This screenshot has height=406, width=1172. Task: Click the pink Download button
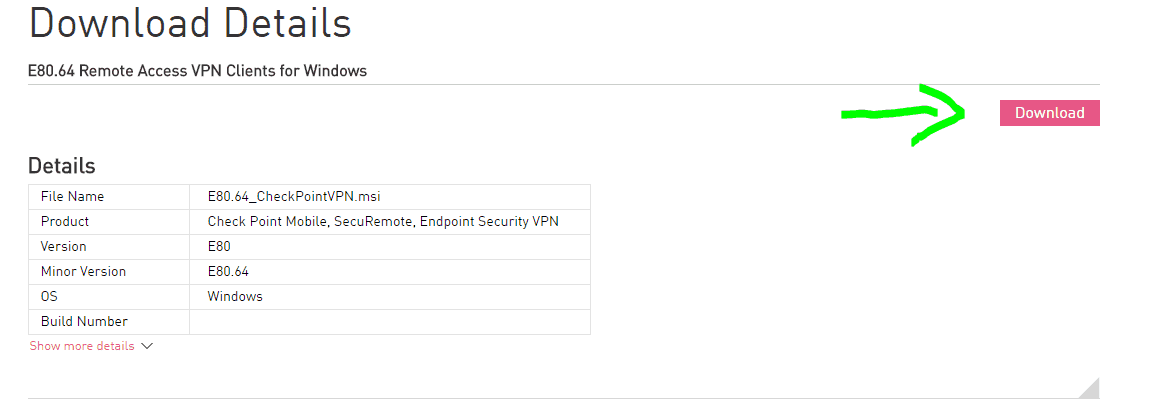(1049, 113)
